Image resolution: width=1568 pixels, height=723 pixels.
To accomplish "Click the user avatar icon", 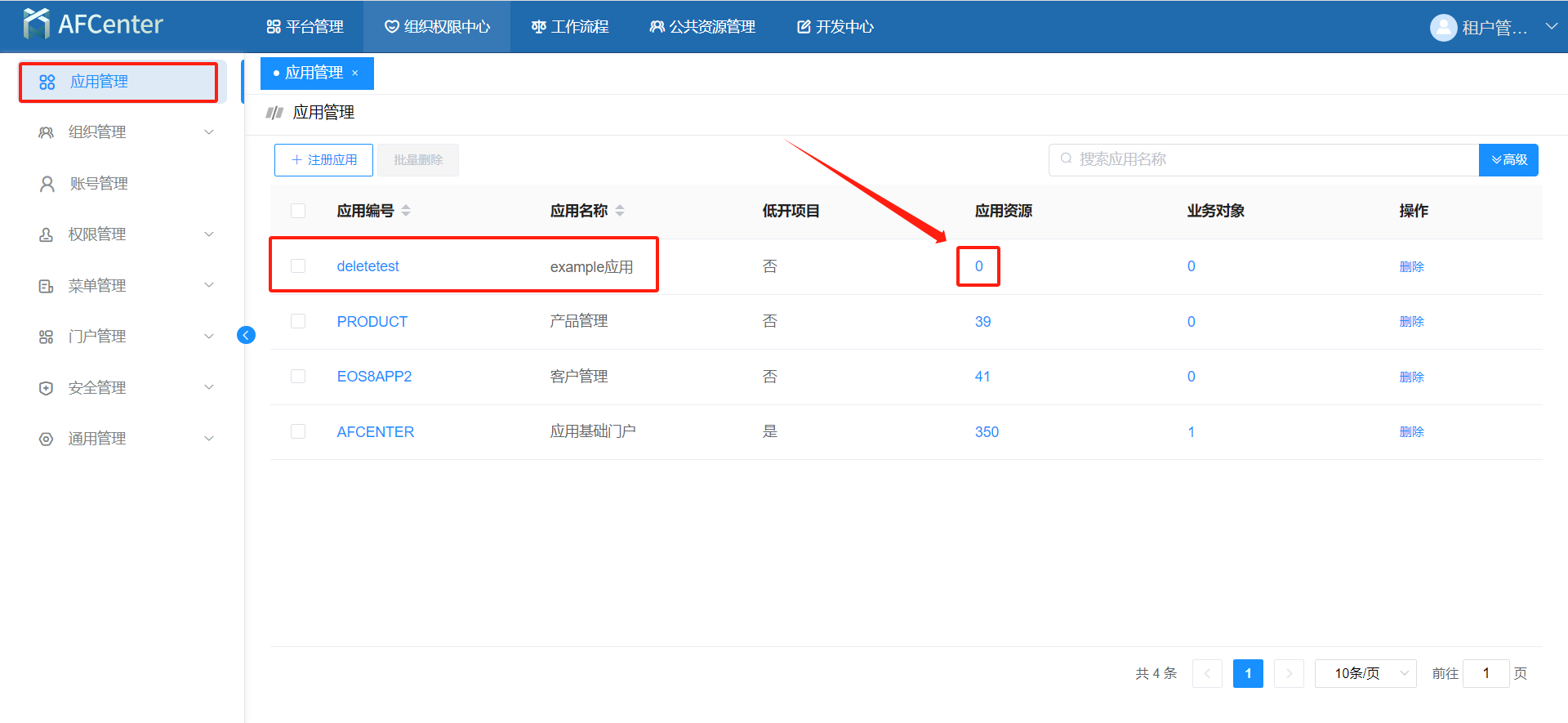I will (1443, 27).
